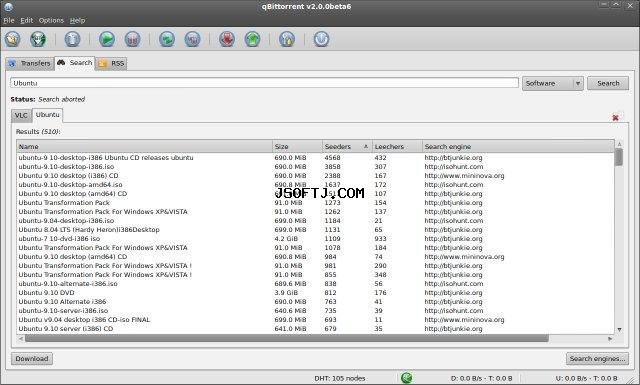Click the download speed status 'D: 0.0 B/s'
Screen dimensions: 640x385
coord(482,378)
